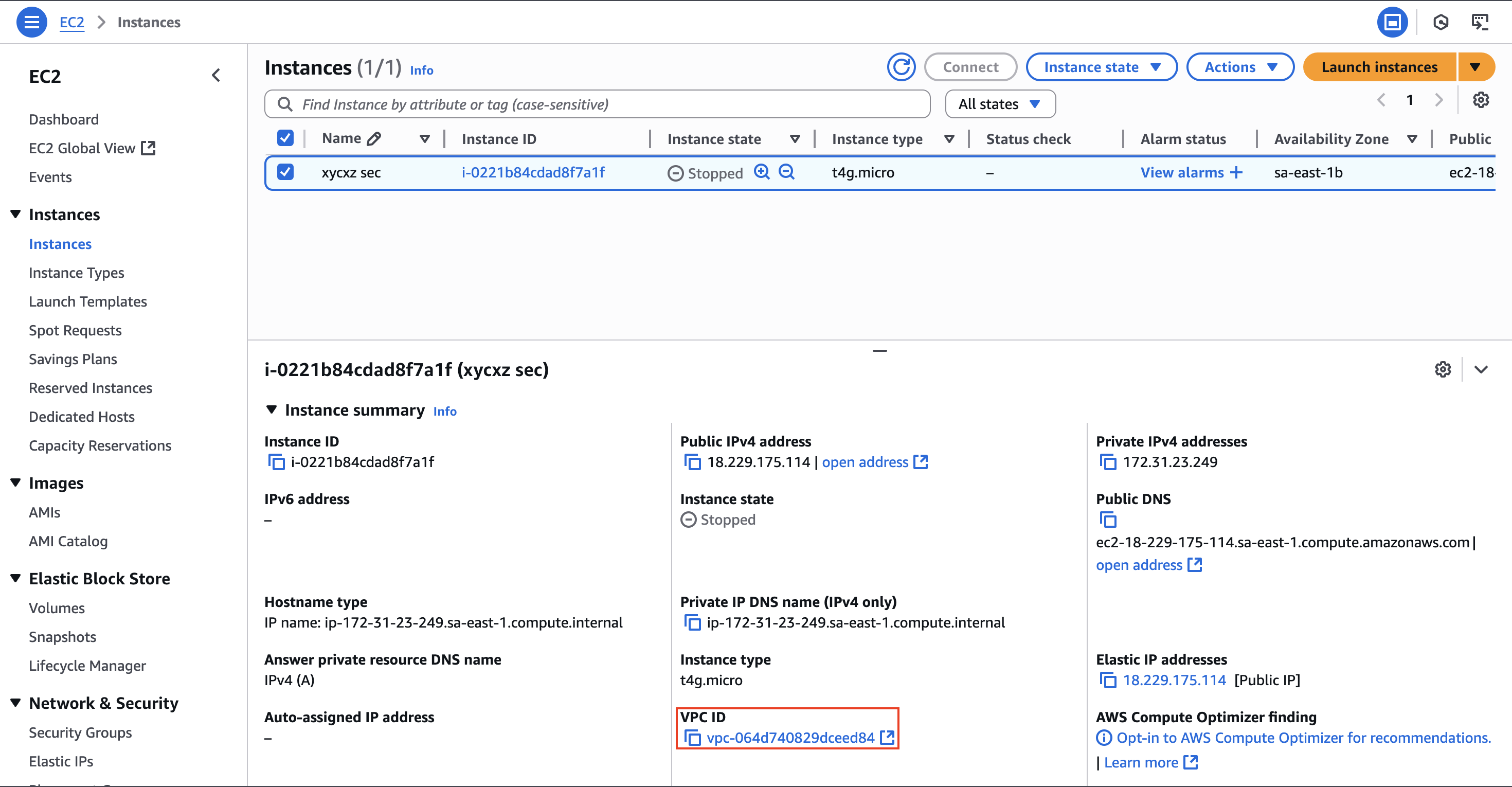Viewport: 1512px width, 787px height.
Task: Collapse the Elastic Block Store sidebar group
Action: [x=16, y=578]
